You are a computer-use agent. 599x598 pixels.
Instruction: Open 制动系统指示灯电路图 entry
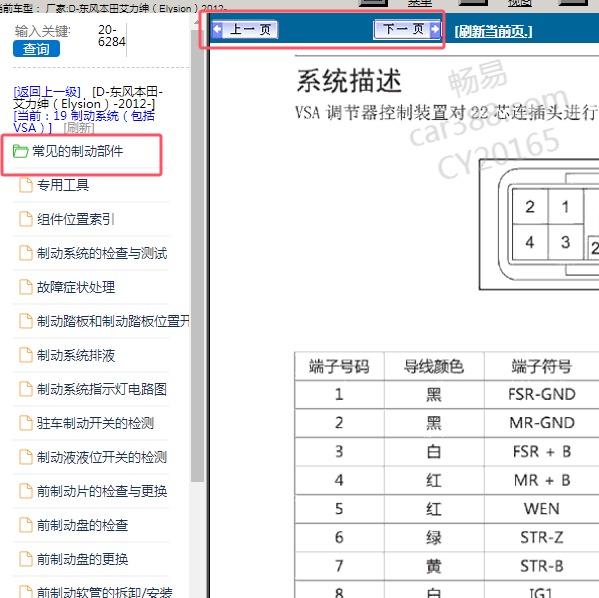pyautogui.click(x=102, y=389)
